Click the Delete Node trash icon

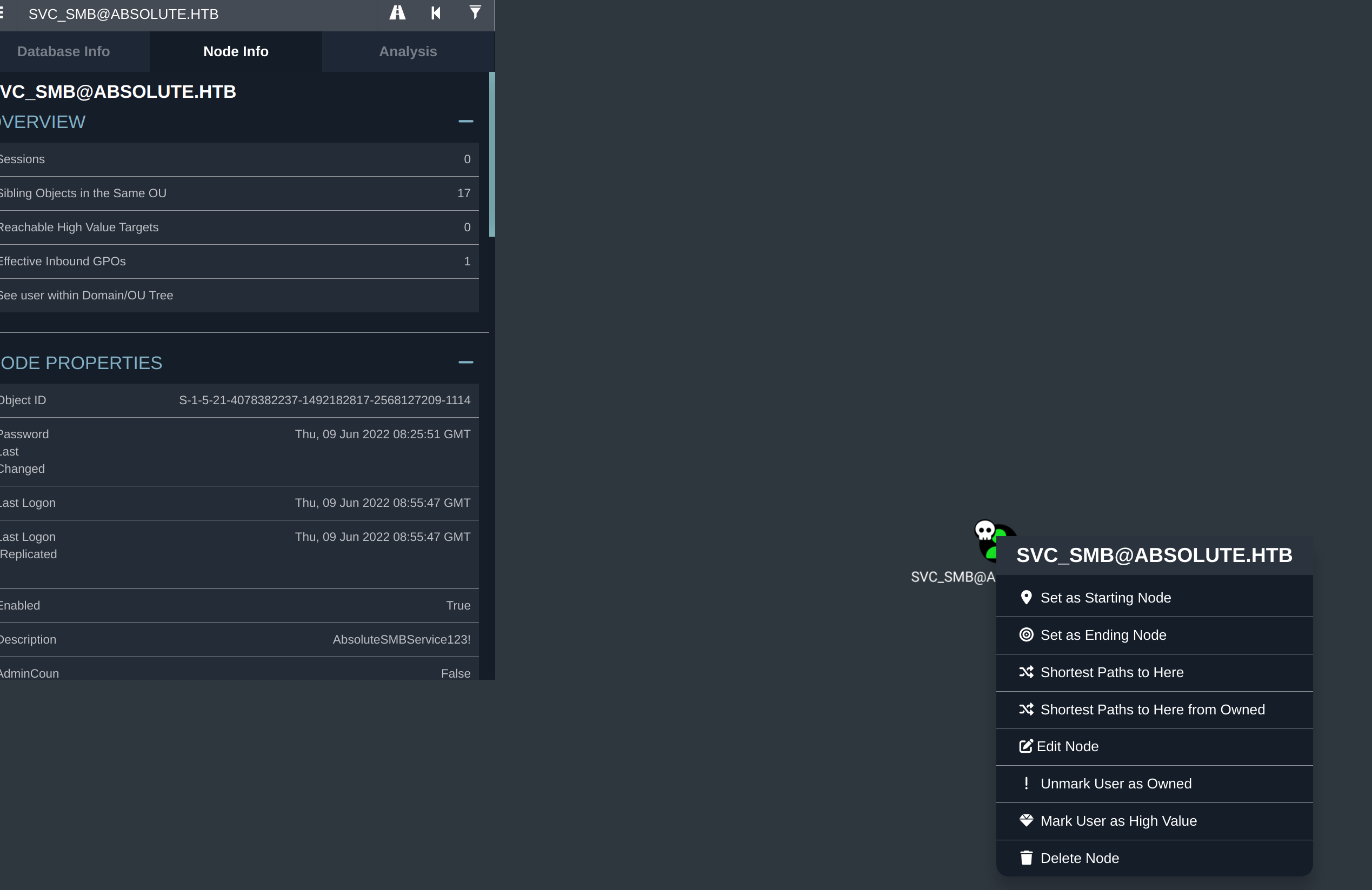click(1026, 858)
